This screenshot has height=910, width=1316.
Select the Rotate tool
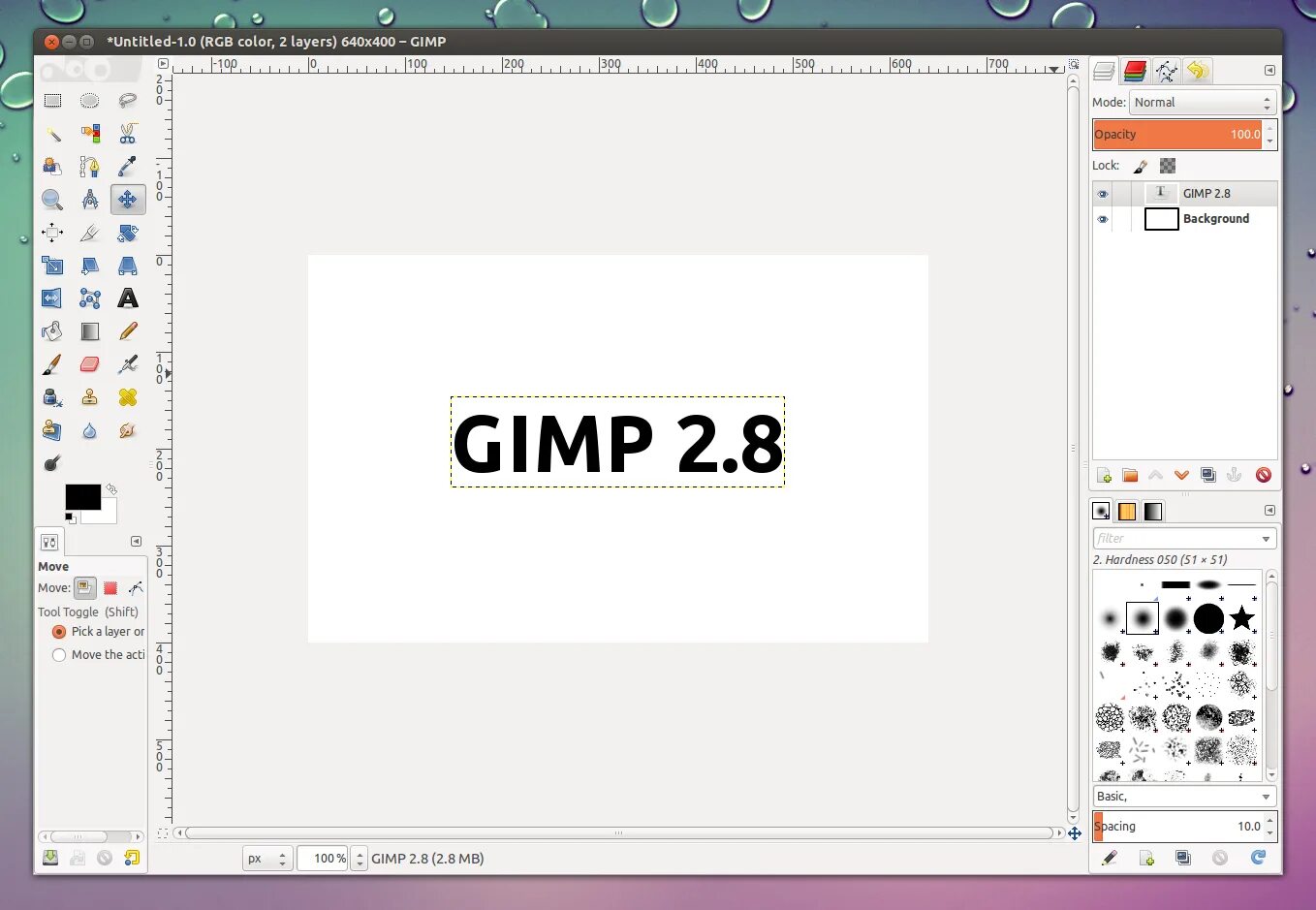click(x=128, y=233)
